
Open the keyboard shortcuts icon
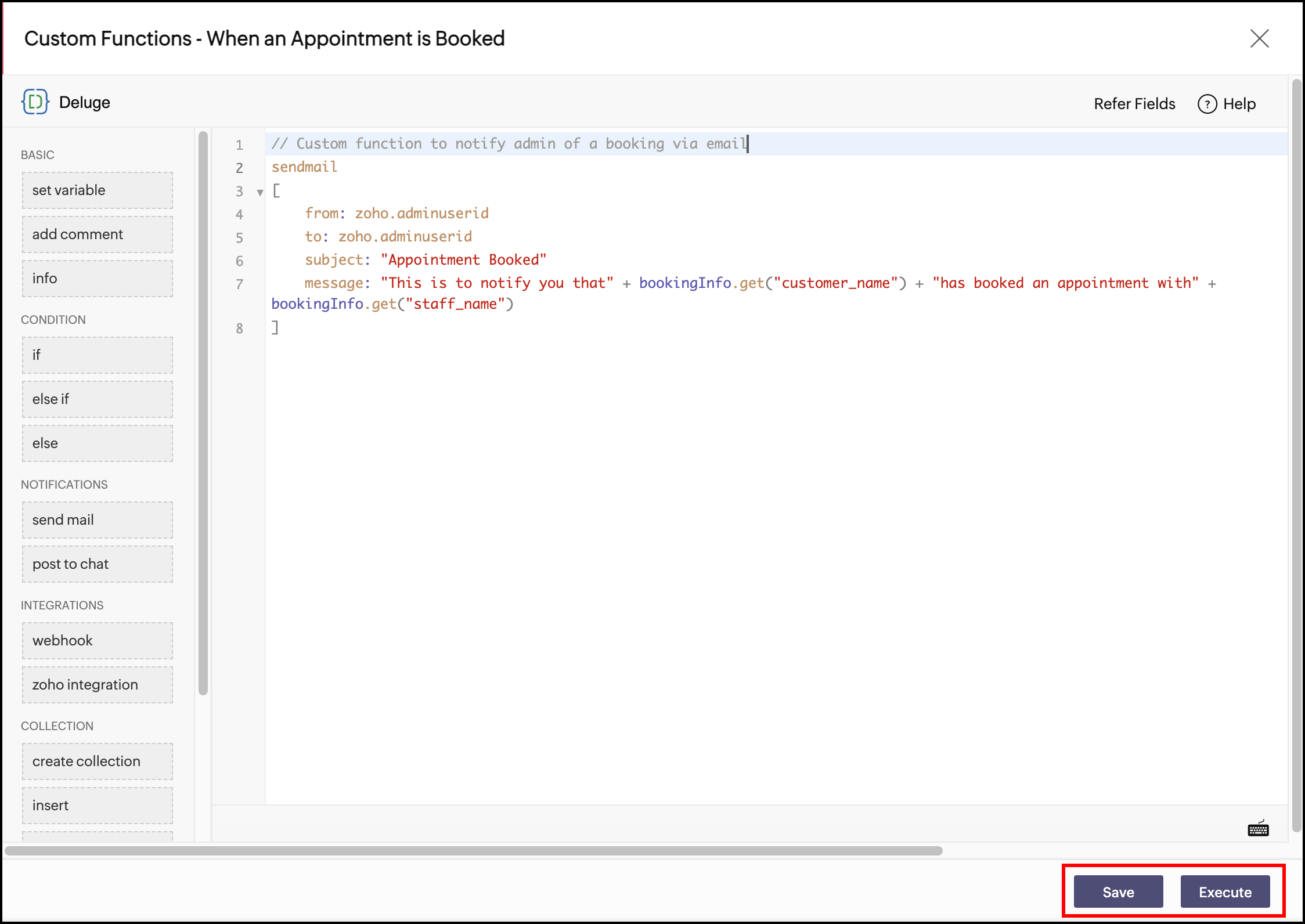[x=1258, y=829]
